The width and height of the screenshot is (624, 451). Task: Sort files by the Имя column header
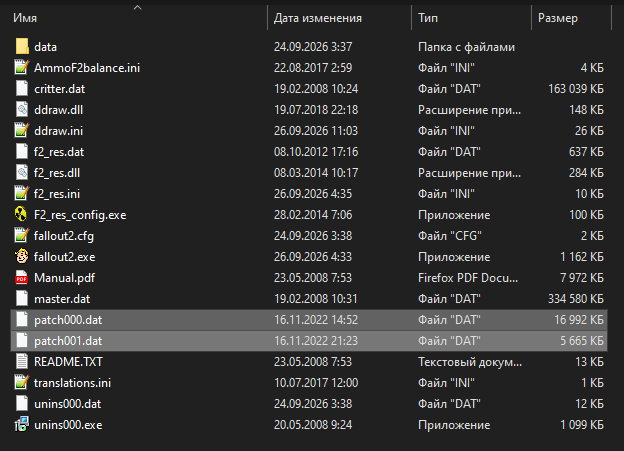click(x=25, y=18)
